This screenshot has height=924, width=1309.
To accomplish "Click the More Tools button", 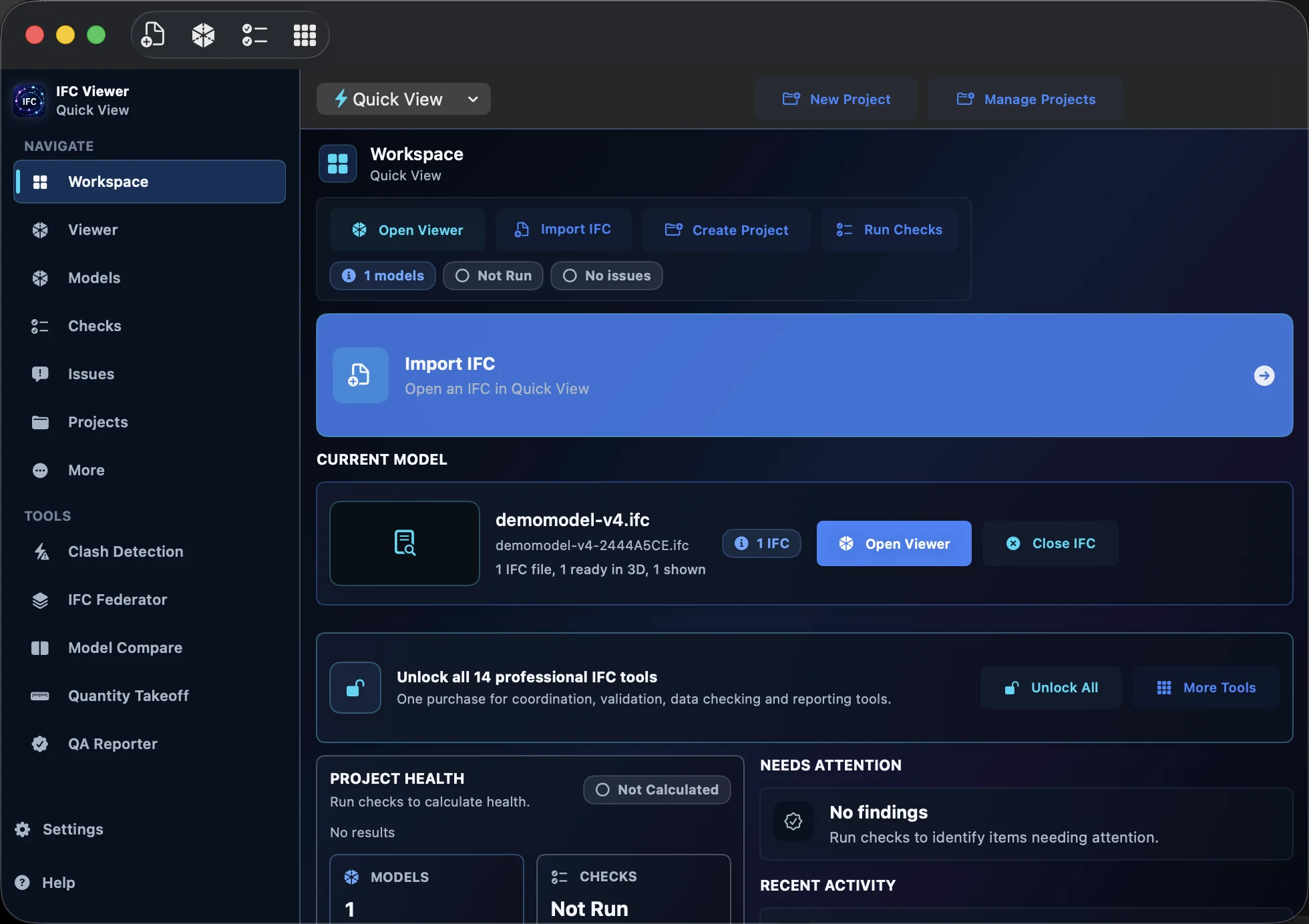I will [x=1206, y=688].
